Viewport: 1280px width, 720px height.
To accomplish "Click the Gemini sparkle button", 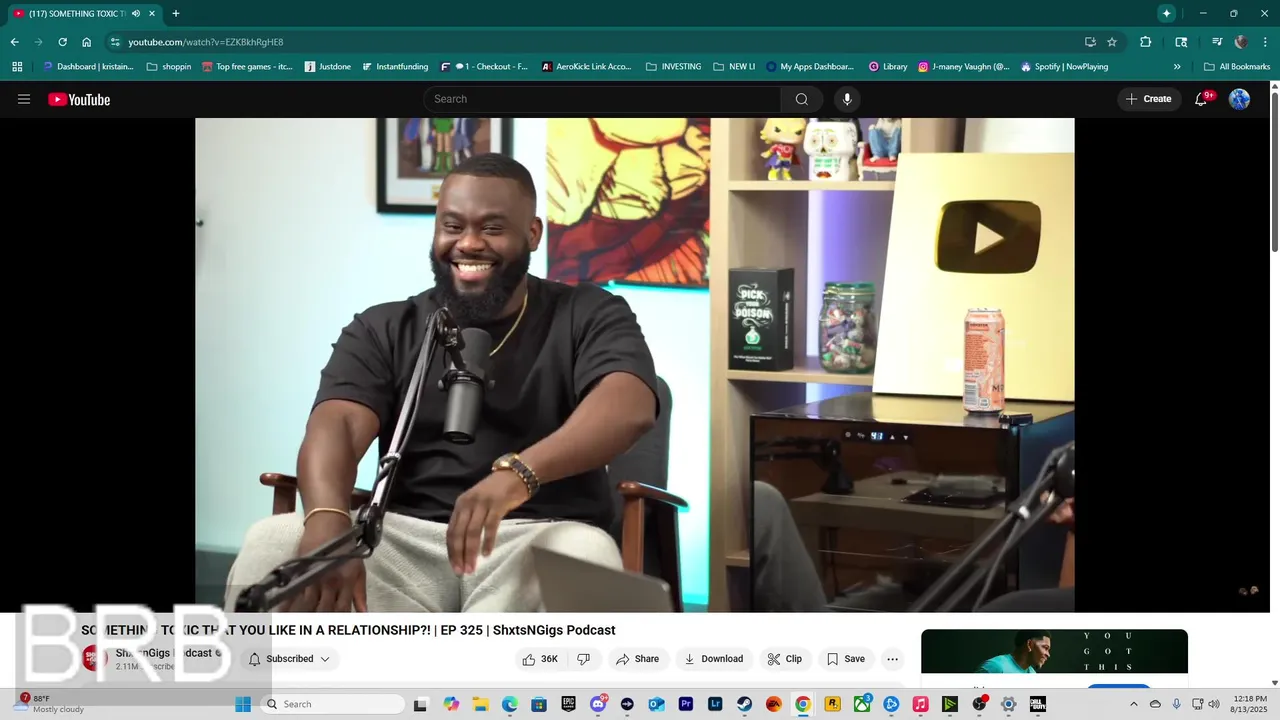I will click(1166, 14).
